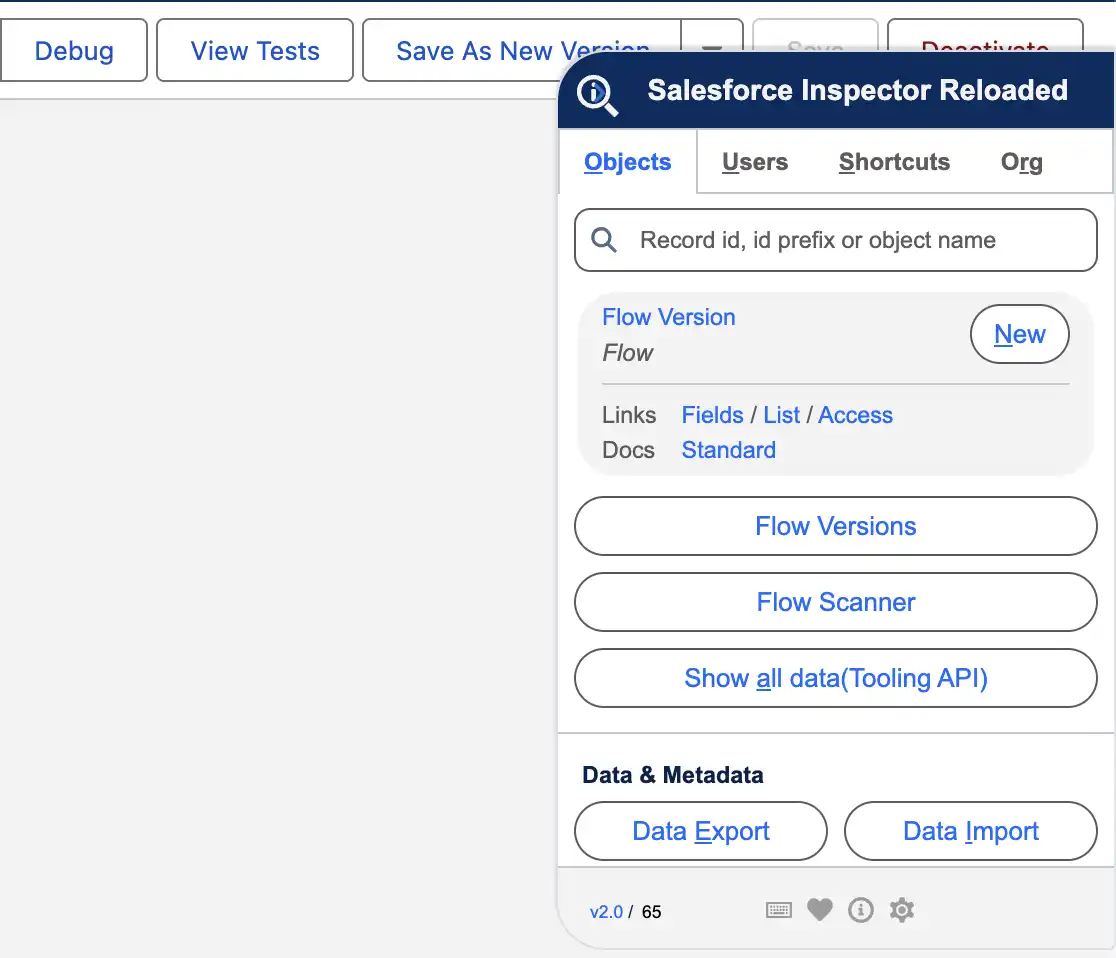Click Show all data (Tooling API)
This screenshot has height=958, width=1116.
(x=835, y=678)
